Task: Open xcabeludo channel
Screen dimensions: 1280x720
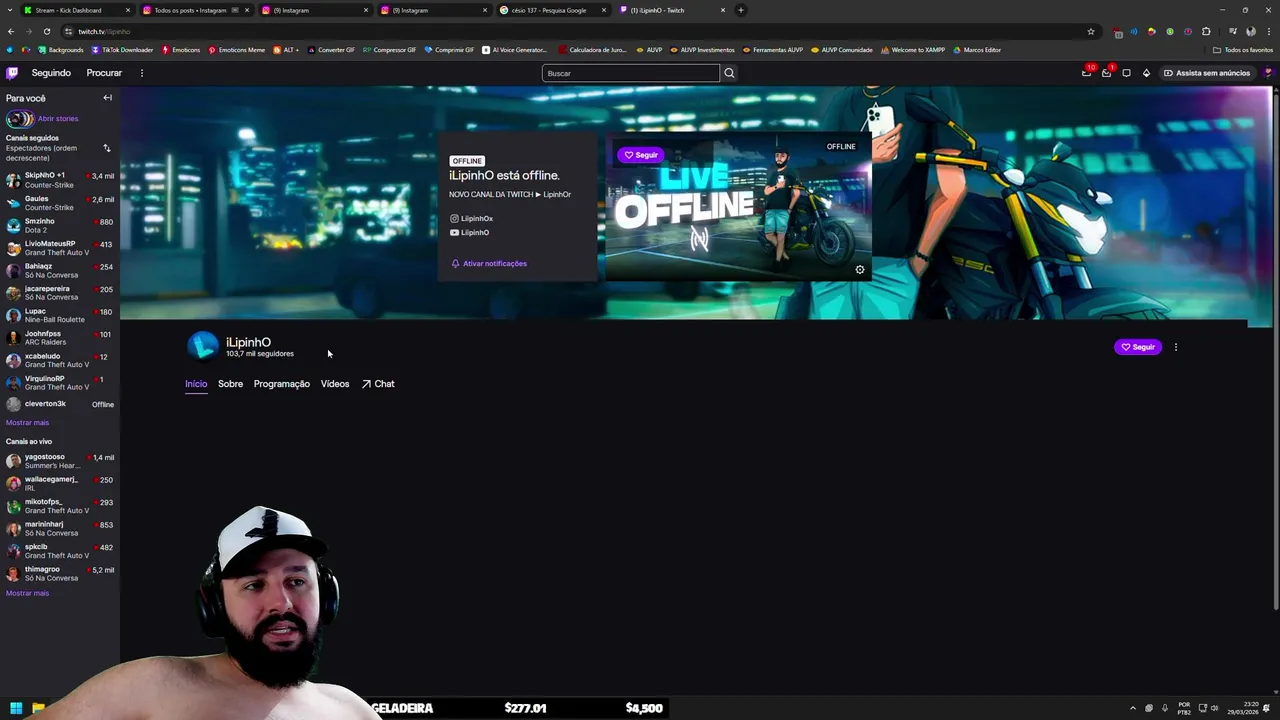Action: click(x=60, y=360)
